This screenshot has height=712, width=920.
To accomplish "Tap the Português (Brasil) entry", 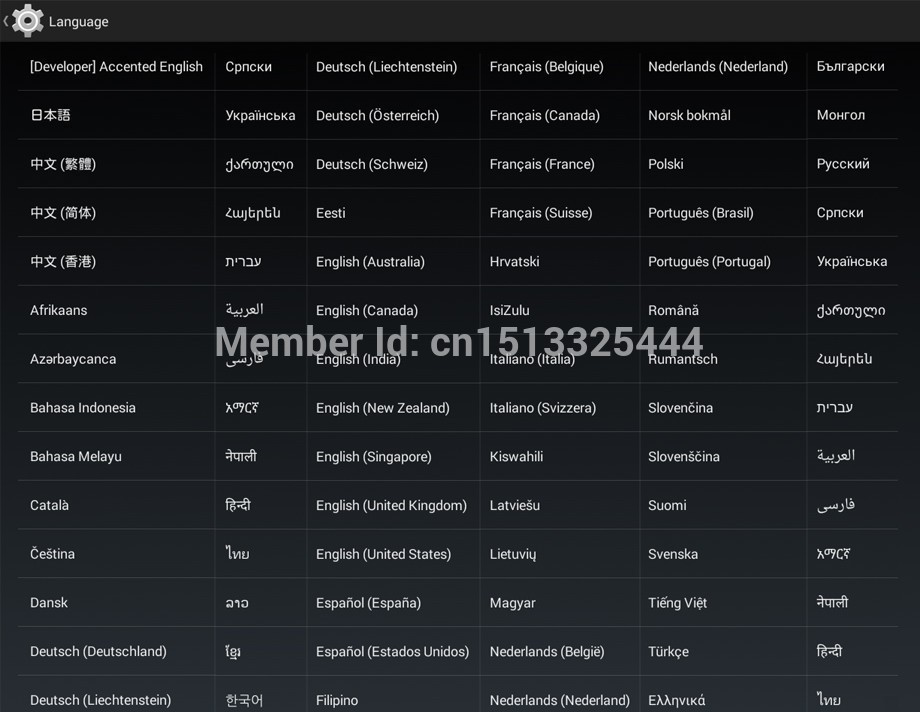I will click(x=700, y=213).
